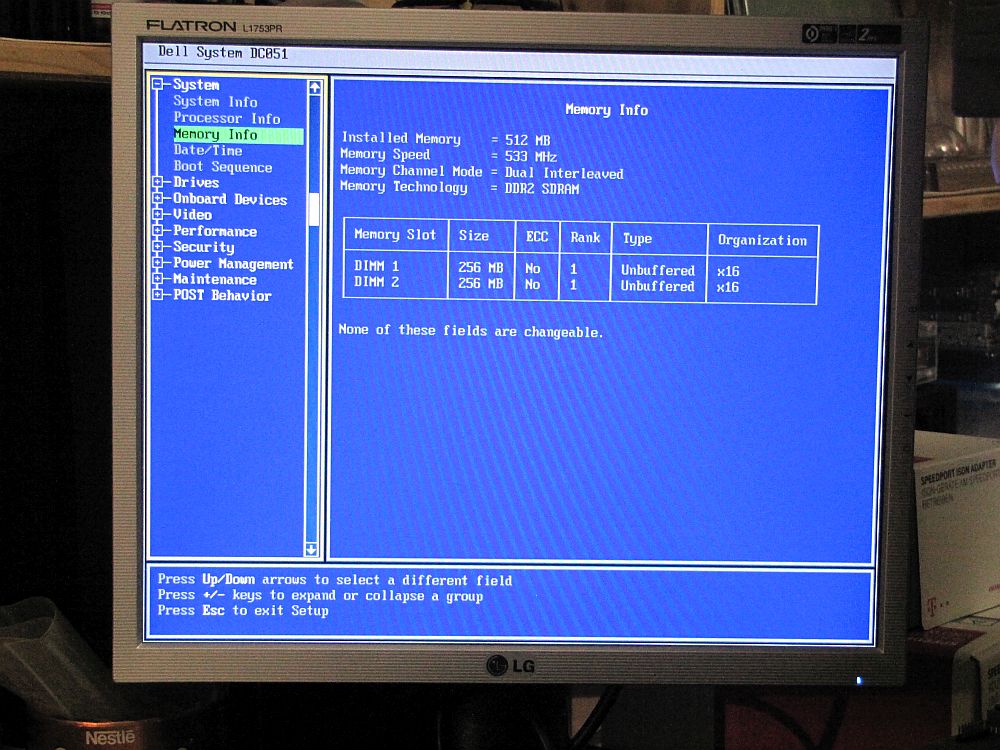Screen dimensions: 1000x750
Task: Click the Unbuffered type for DIMM 1
Action: [658, 270]
